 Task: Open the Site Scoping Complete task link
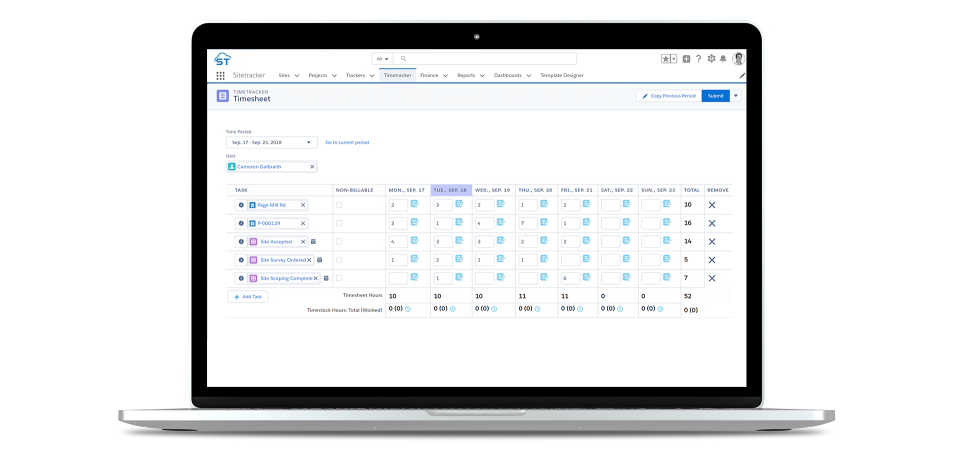click(287, 278)
